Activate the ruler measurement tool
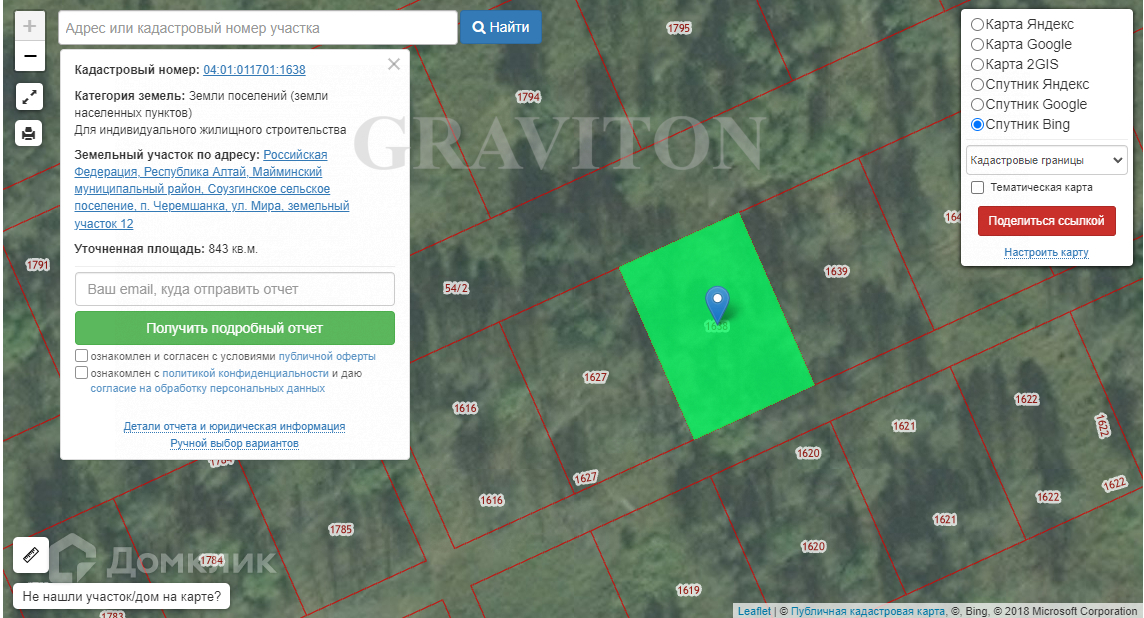Screen dimensions: 1144x618 (x=31, y=555)
